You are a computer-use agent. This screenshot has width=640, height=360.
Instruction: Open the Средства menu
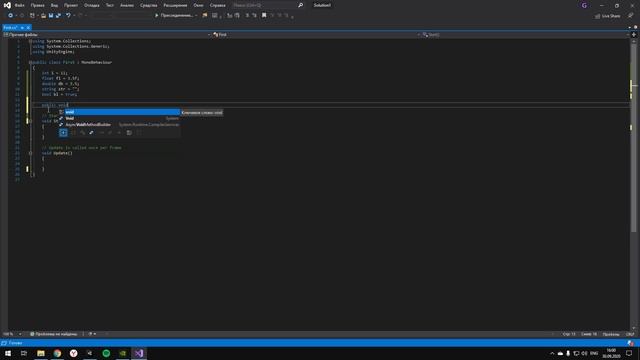pos(149,5)
